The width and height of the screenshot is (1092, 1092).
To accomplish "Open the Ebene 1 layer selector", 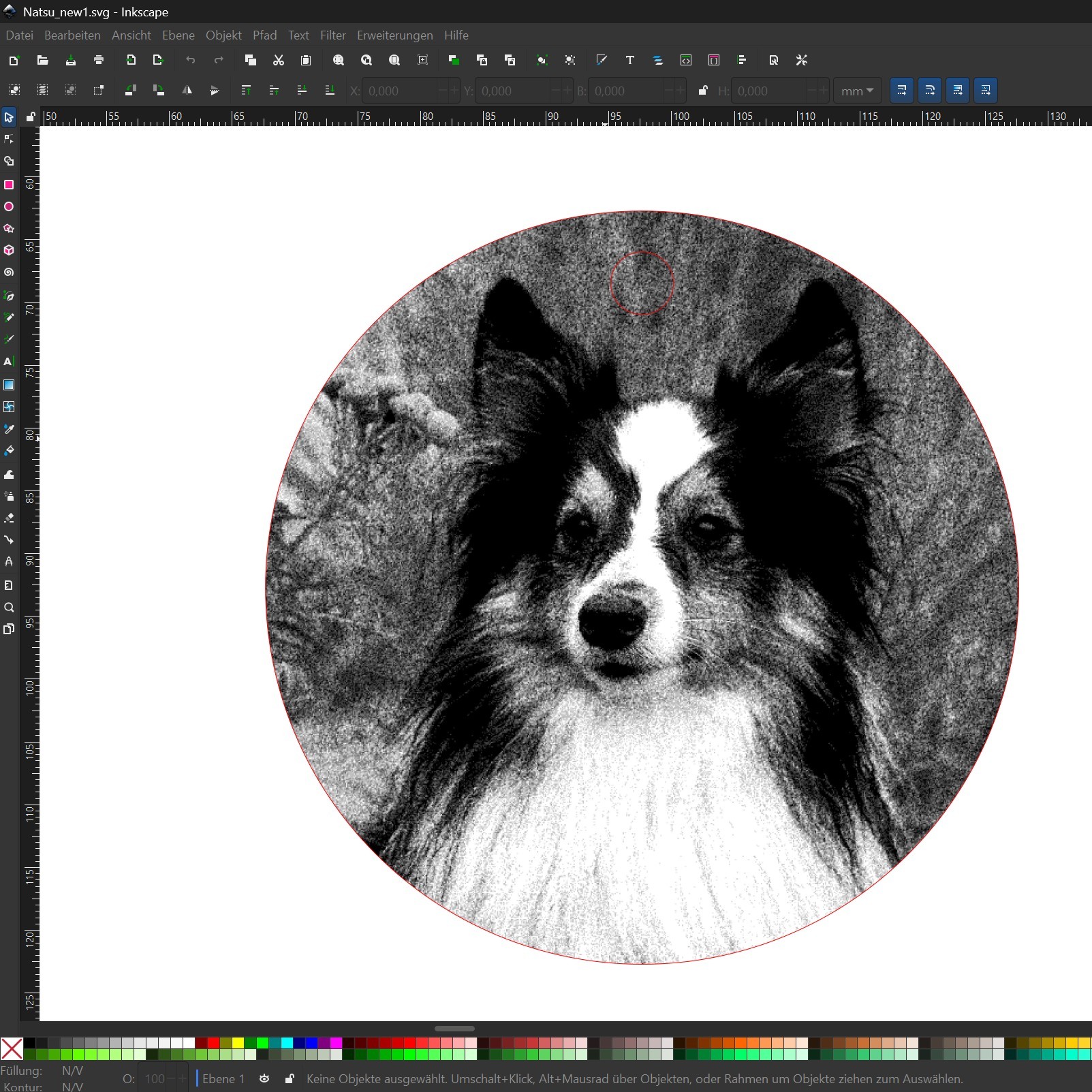I will coord(223,1078).
